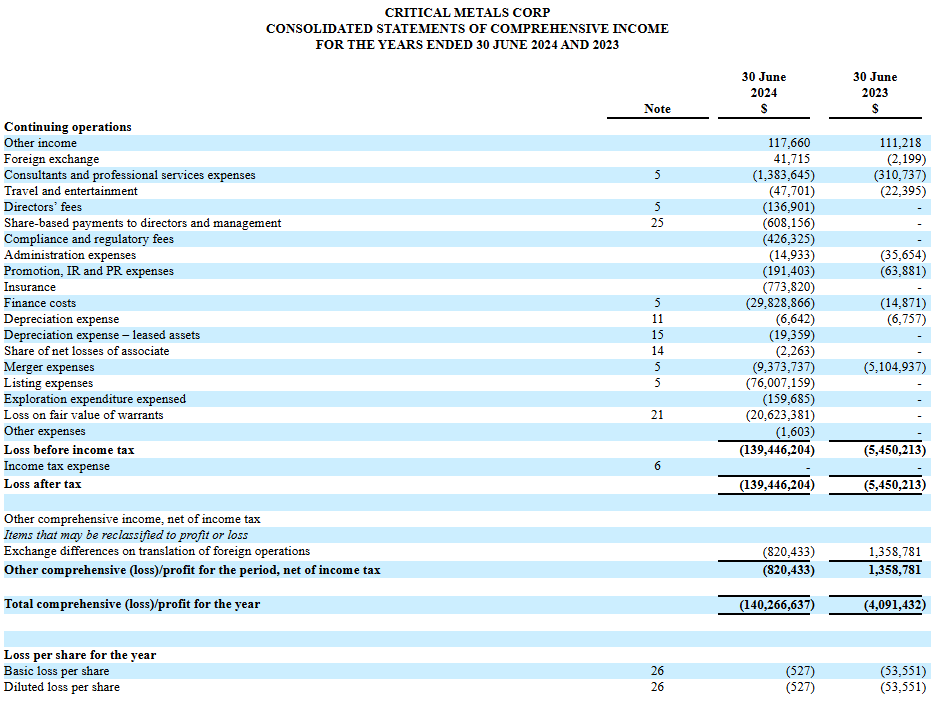Click the Critical Metals Corp title
Image resolution: width=932 pixels, height=702 pixels.
(x=467, y=12)
